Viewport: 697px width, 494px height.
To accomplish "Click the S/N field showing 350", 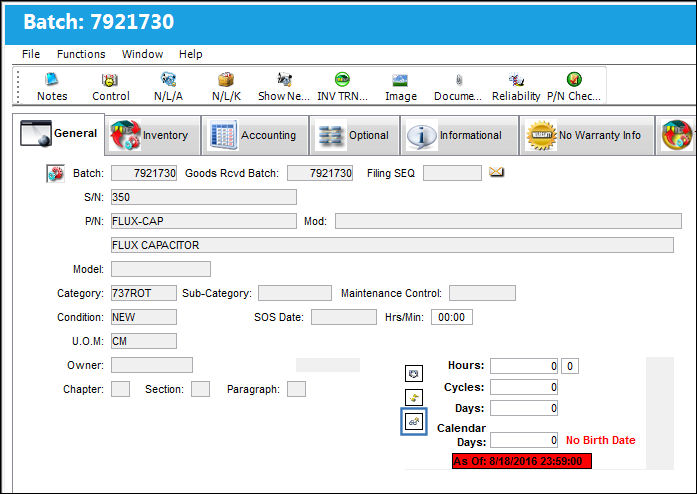I will click(x=204, y=197).
